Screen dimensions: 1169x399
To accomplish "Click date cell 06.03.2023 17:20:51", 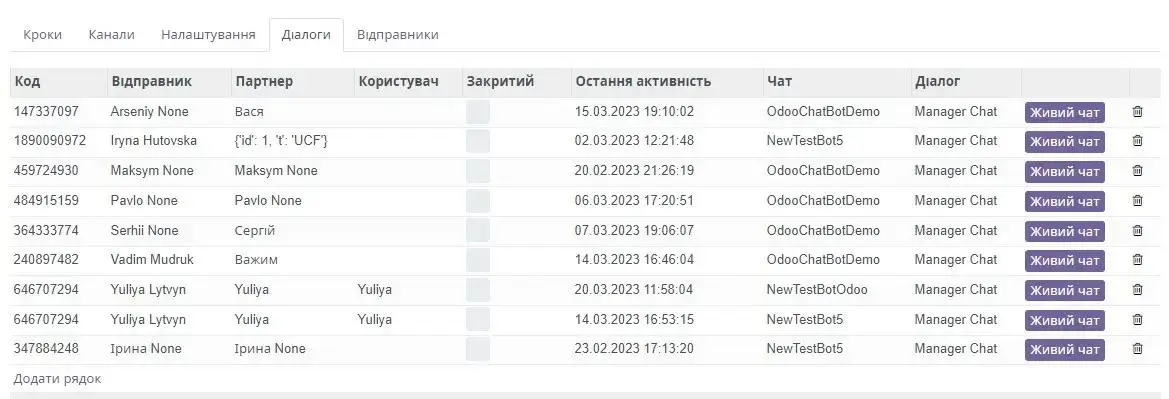I will click(634, 201).
